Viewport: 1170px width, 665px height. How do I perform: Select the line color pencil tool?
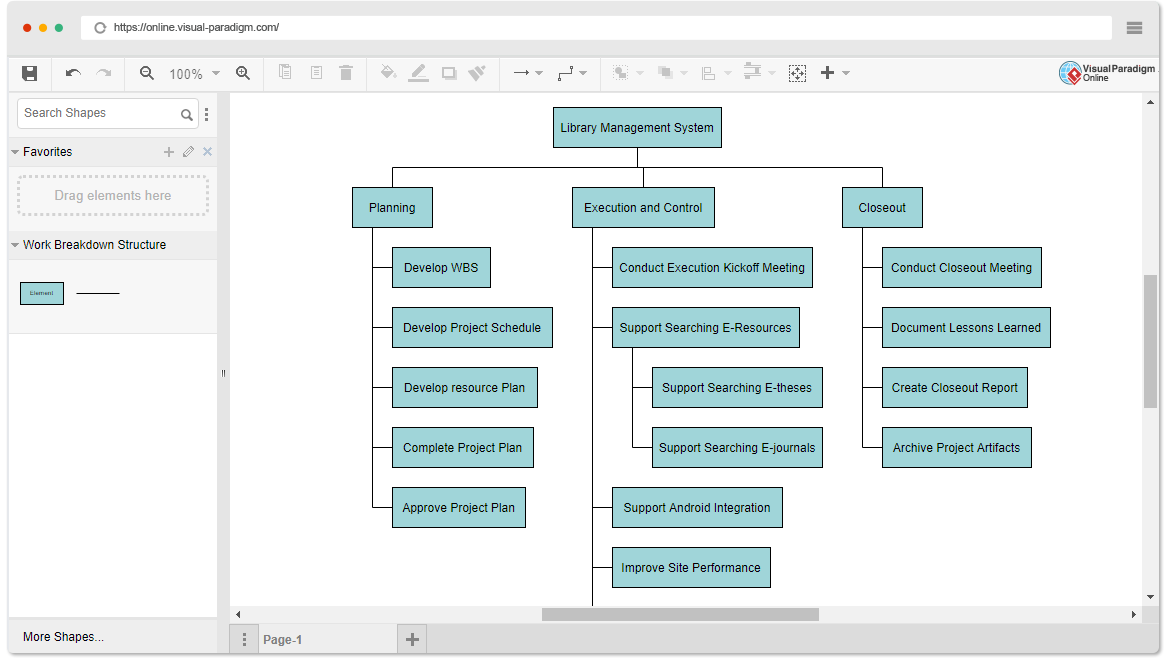pos(419,73)
